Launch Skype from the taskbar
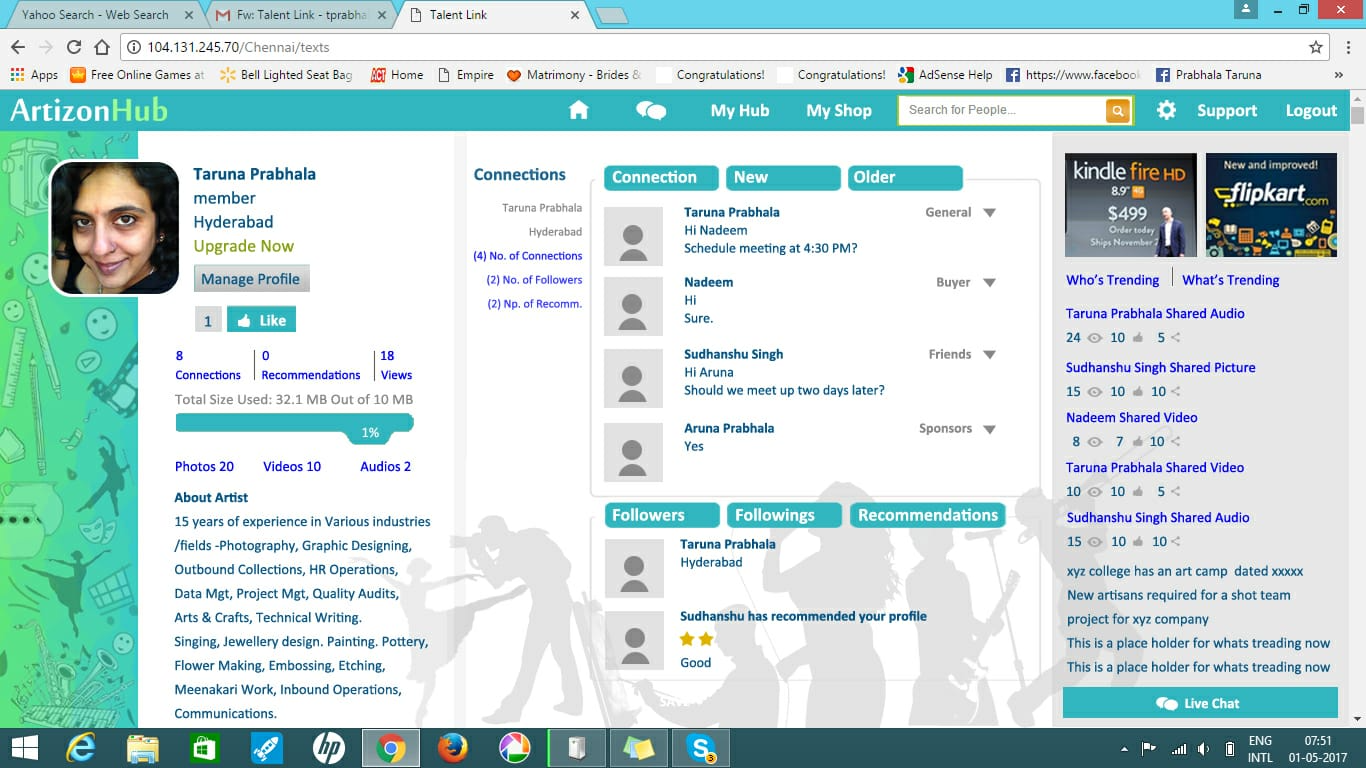 [700, 748]
